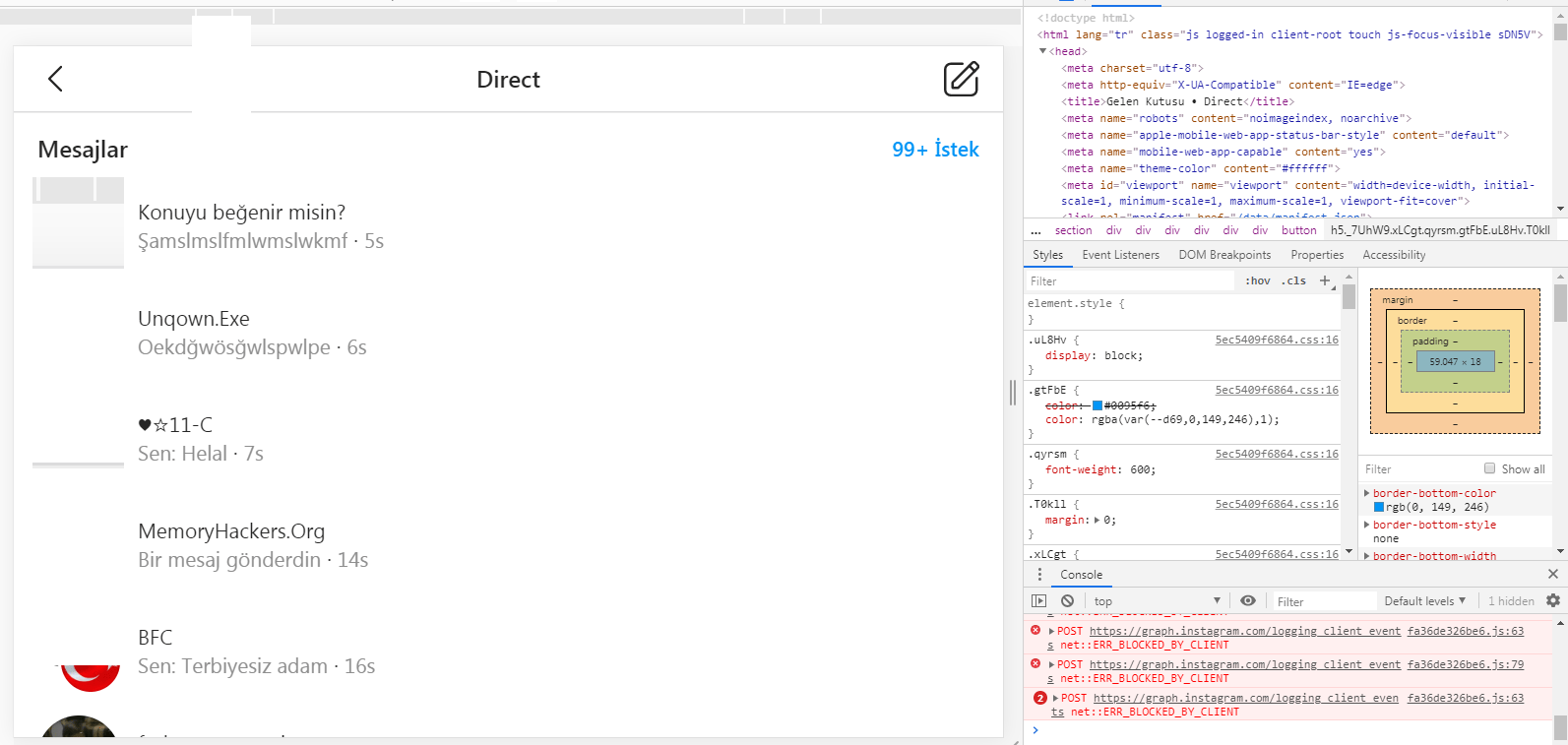
Task: Open the fa36de326be6.js:79 source link
Action: click(1465, 664)
